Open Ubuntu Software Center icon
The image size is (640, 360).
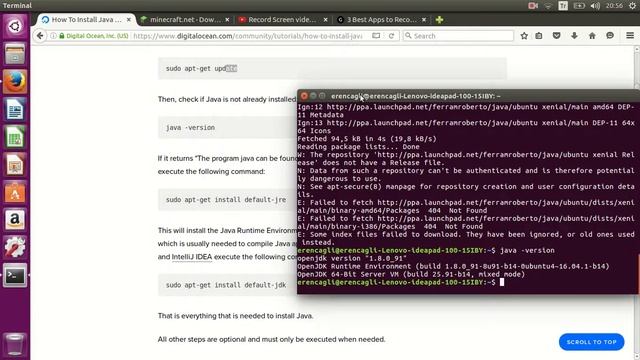pyautogui.click(x=15, y=192)
